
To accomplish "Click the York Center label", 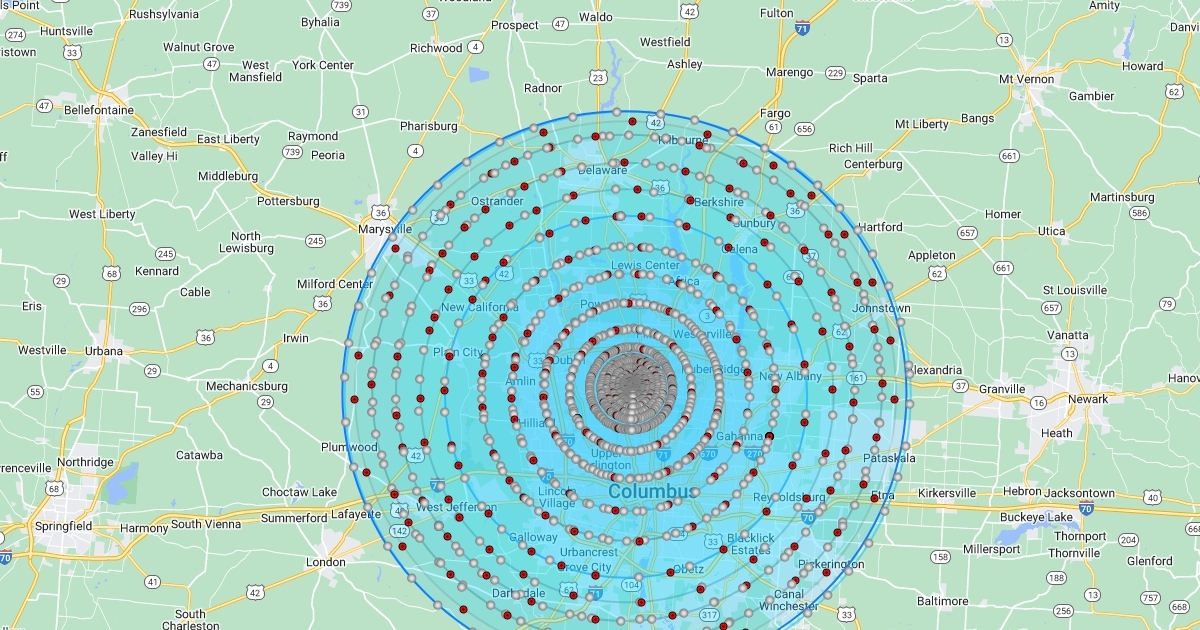I will click(x=323, y=65).
